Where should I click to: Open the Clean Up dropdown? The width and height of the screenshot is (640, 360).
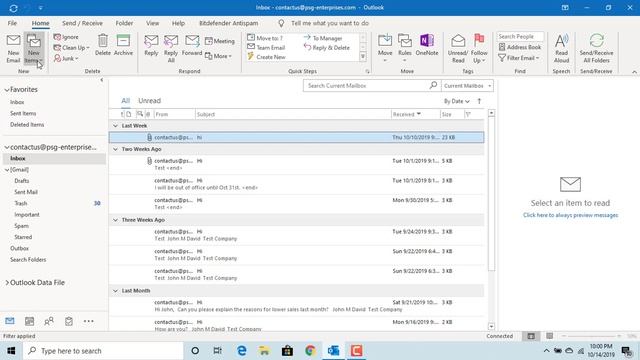pyautogui.click(x=71, y=48)
